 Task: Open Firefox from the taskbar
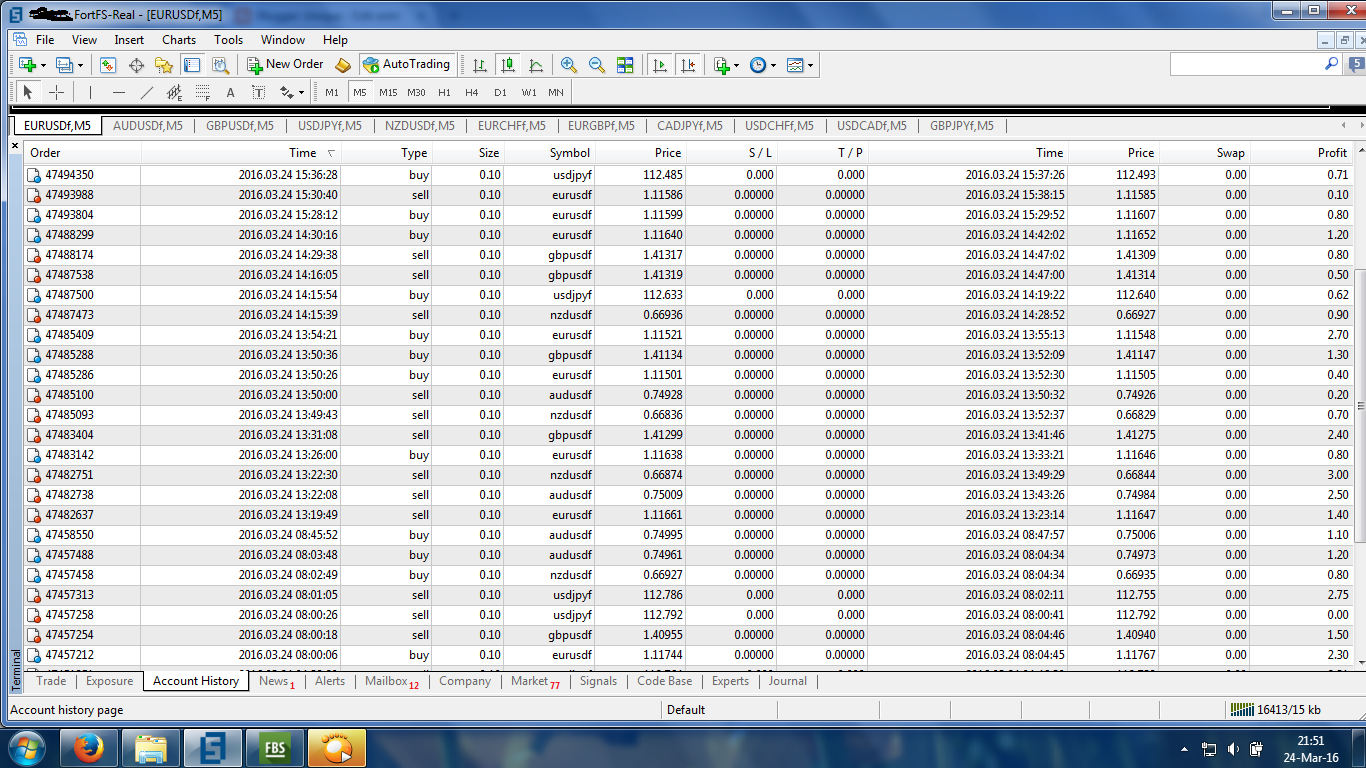coord(89,748)
